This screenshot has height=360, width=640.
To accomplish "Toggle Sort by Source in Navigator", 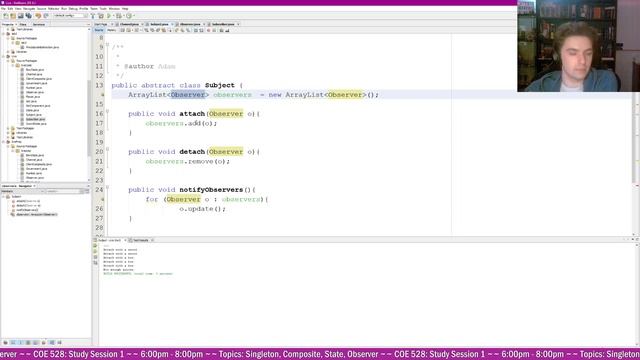I will pos(60,342).
